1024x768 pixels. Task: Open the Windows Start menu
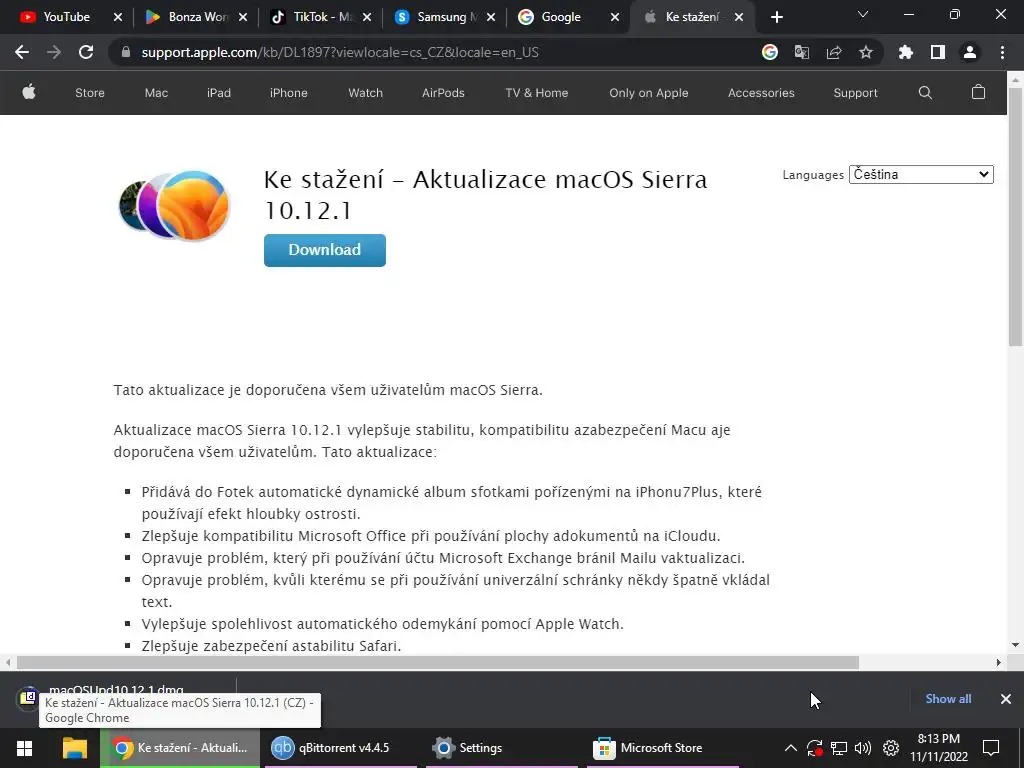coord(25,748)
